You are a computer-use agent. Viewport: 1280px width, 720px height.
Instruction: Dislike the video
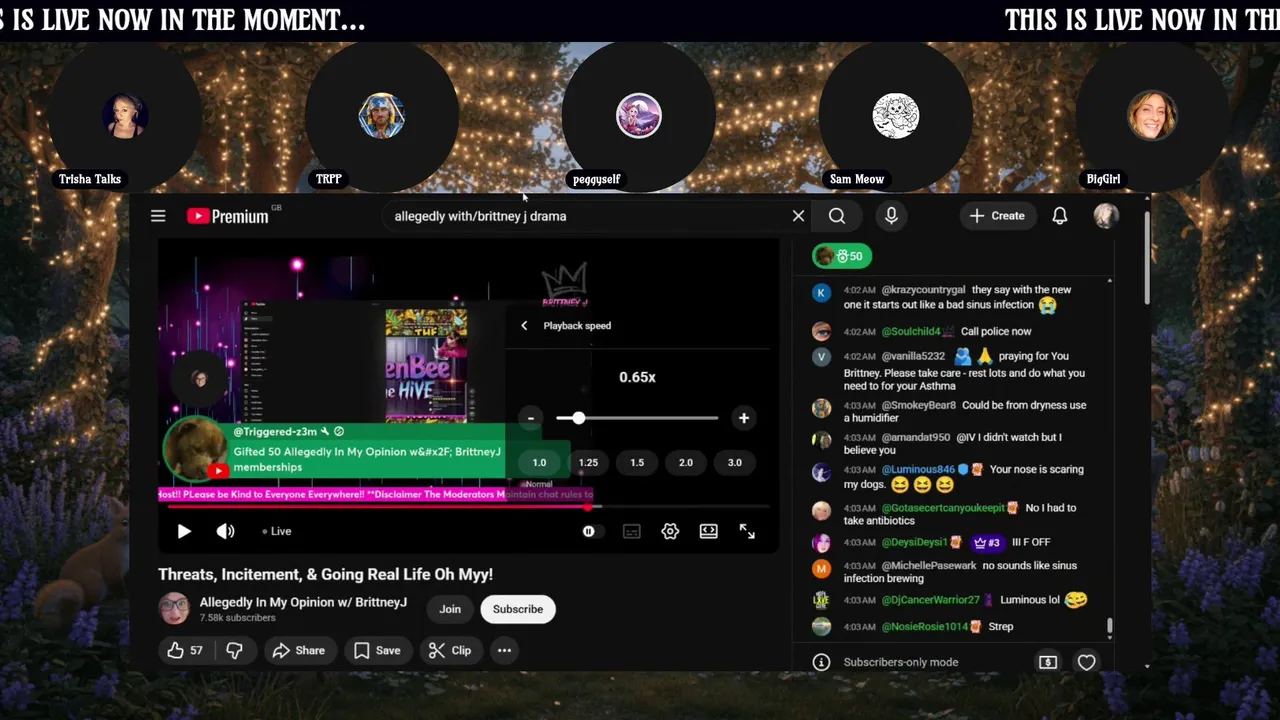pos(234,650)
